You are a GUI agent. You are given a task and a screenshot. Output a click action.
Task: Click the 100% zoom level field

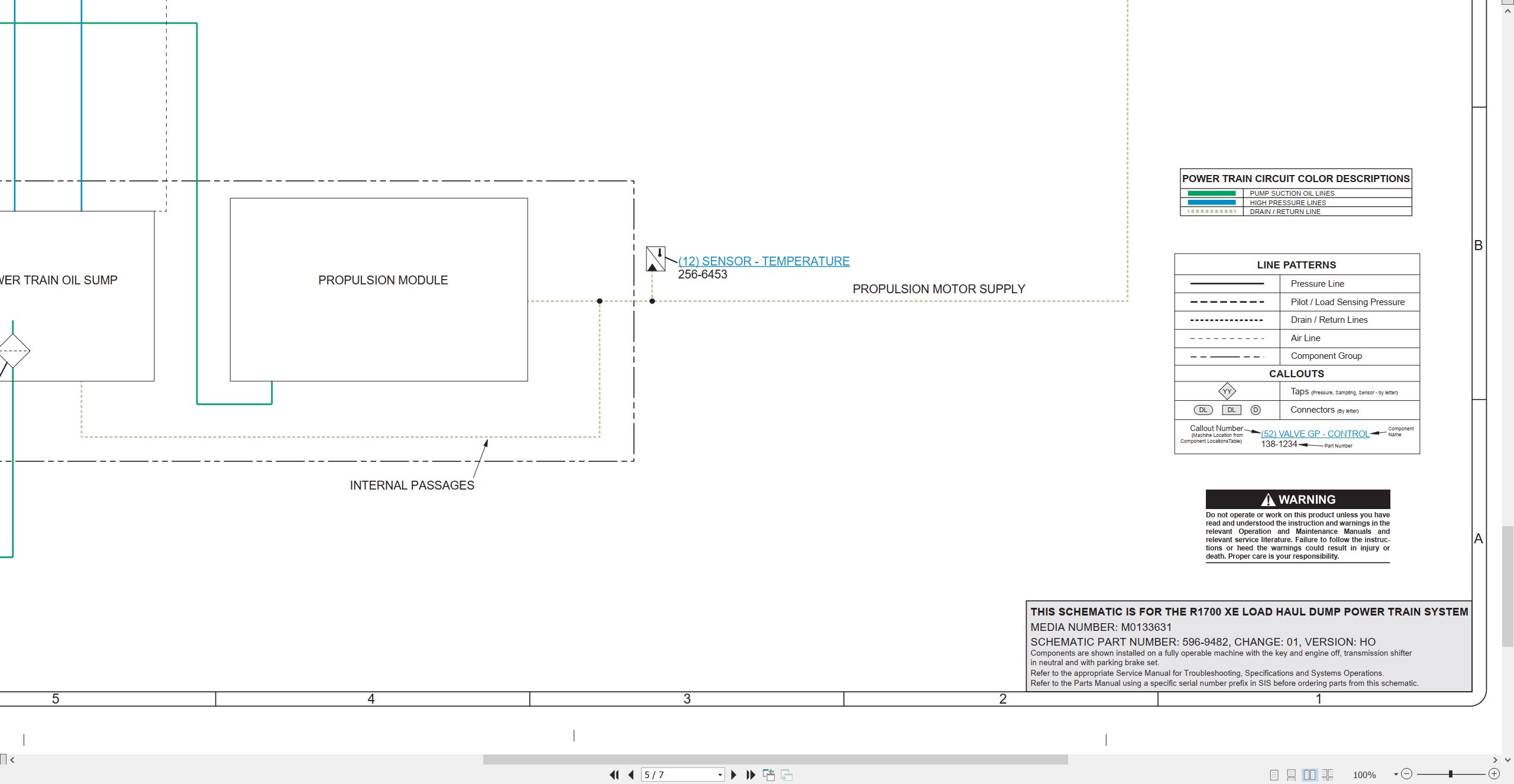pyautogui.click(x=1364, y=775)
